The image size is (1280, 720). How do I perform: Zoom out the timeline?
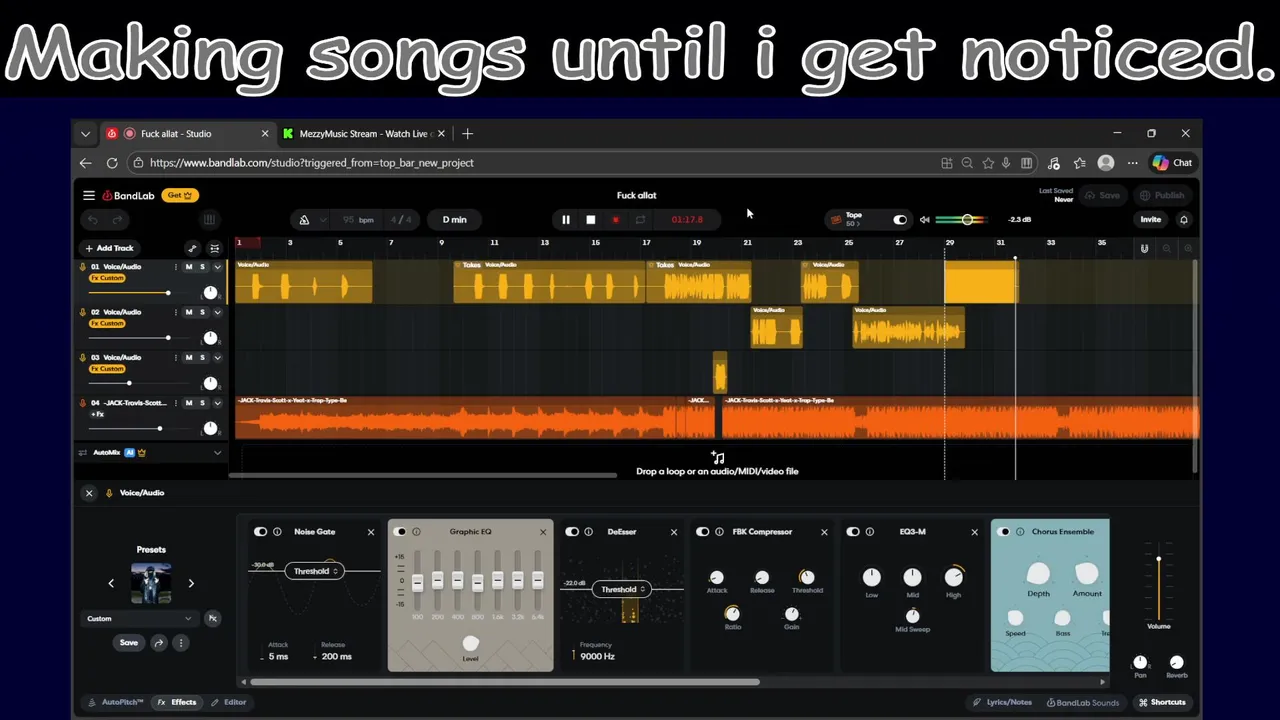tap(1166, 248)
